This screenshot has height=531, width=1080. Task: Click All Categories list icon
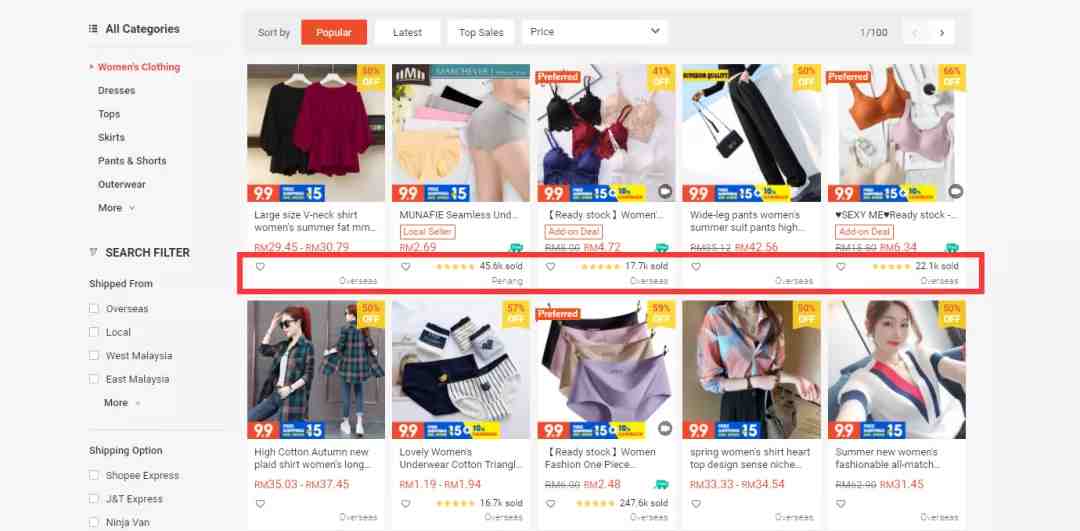93,29
